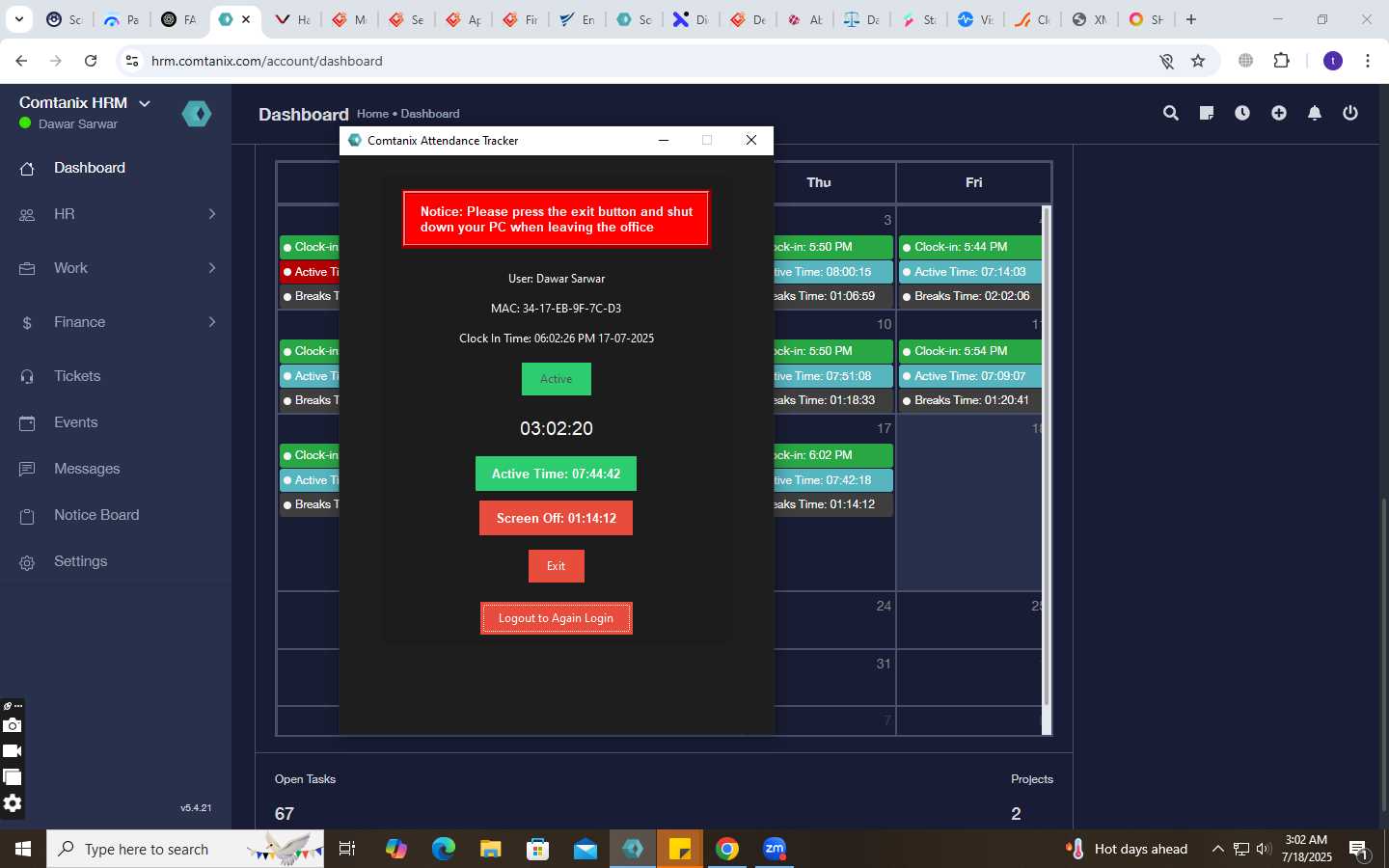
Task: Click Logout to Again Login button
Action: point(556,618)
